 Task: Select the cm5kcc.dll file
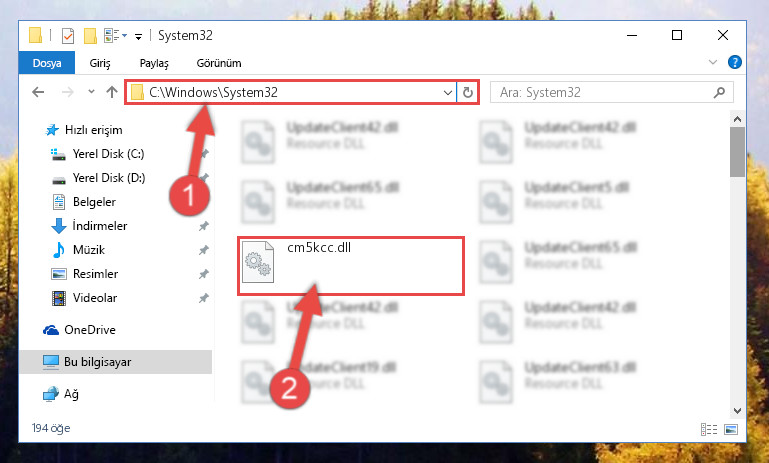click(x=351, y=266)
